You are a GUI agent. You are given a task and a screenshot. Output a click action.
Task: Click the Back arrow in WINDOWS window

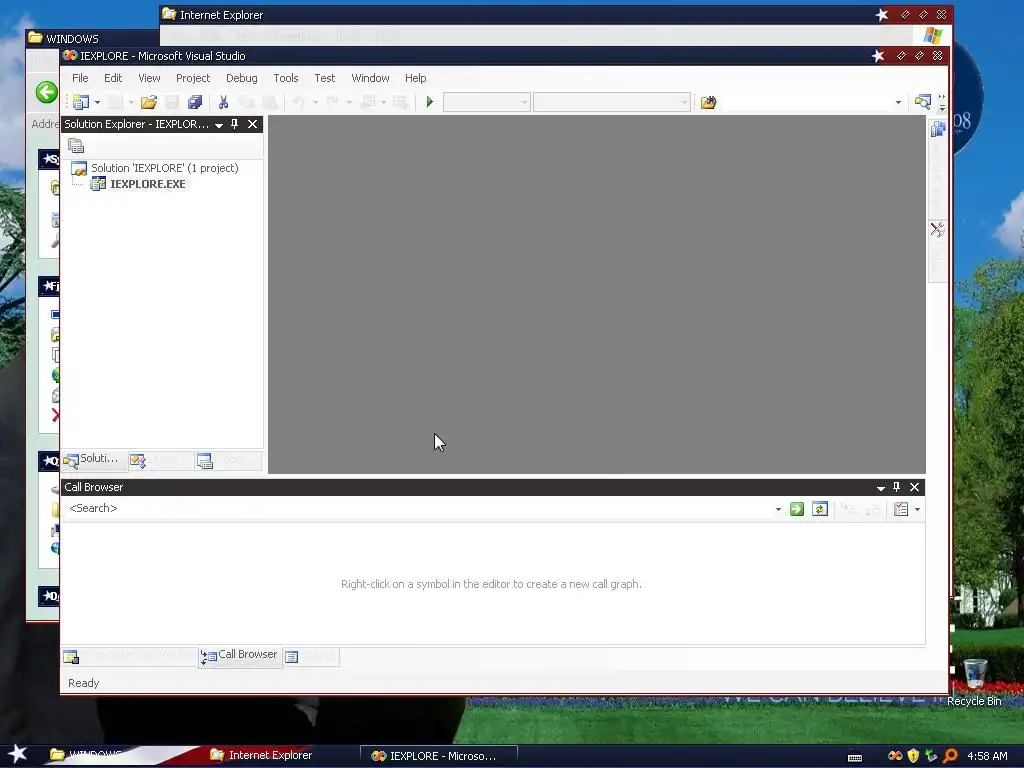pyautogui.click(x=46, y=92)
